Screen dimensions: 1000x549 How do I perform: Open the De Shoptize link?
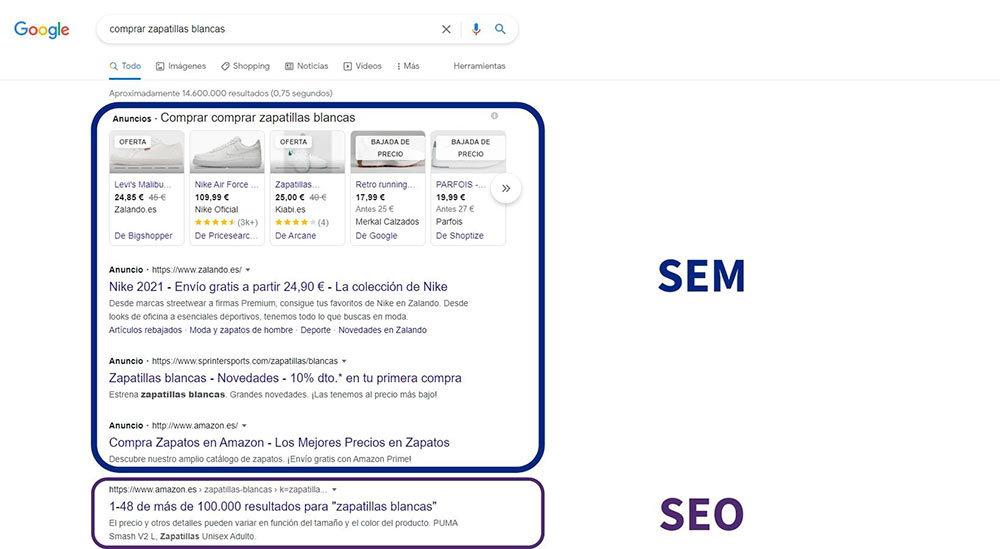[x=460, y=235]
